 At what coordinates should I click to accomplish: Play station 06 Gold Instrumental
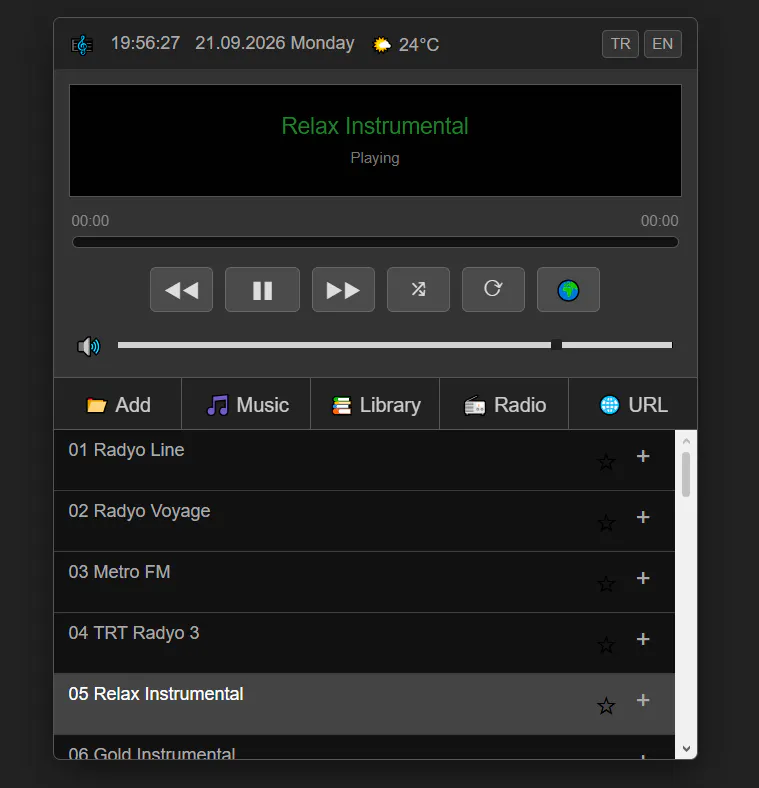(364, 747)
